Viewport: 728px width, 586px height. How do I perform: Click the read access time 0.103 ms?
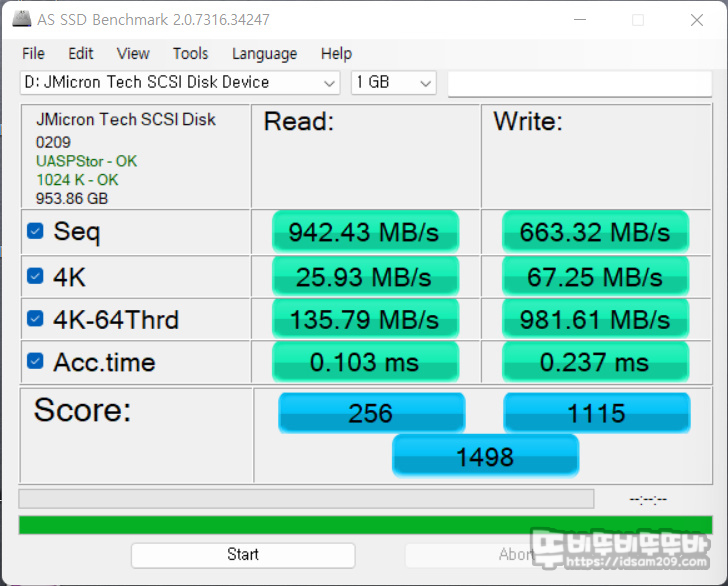pos(365,362)
